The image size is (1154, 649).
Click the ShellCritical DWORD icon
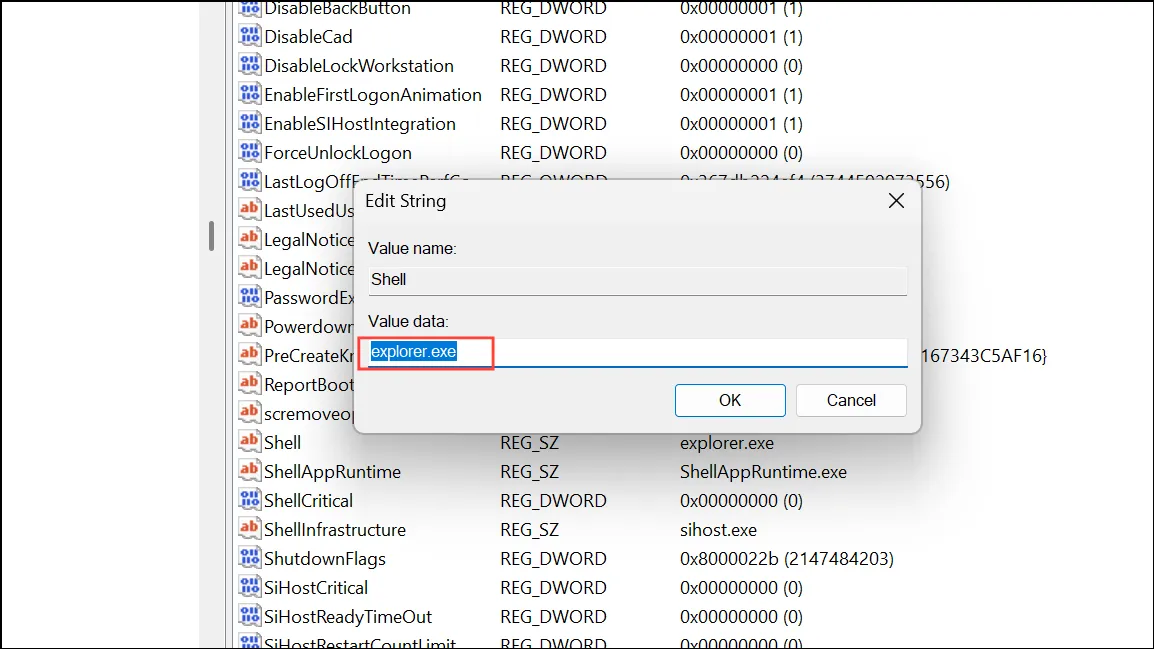[x=249, y=500]
